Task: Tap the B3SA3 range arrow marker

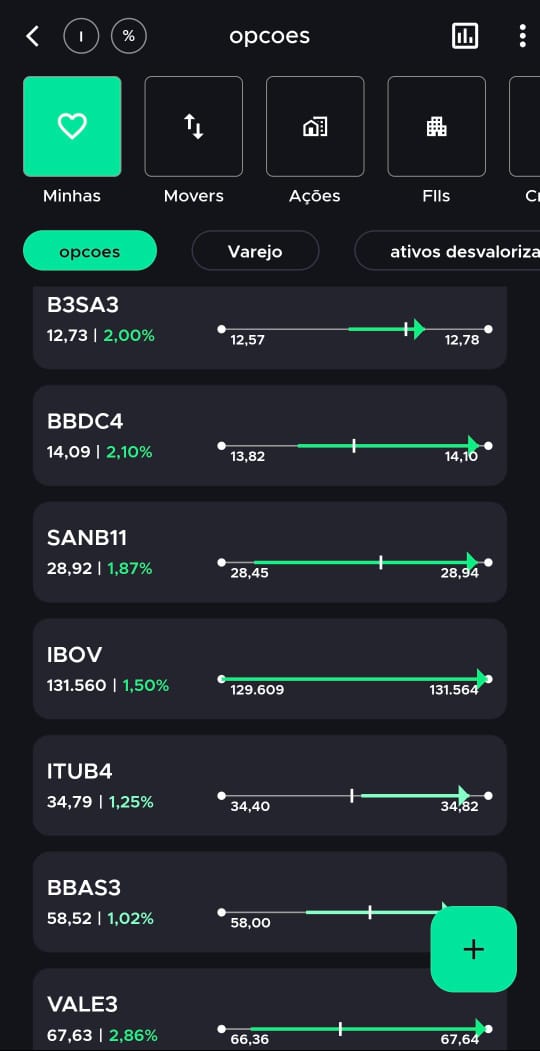Action: [x=419, y=329]
